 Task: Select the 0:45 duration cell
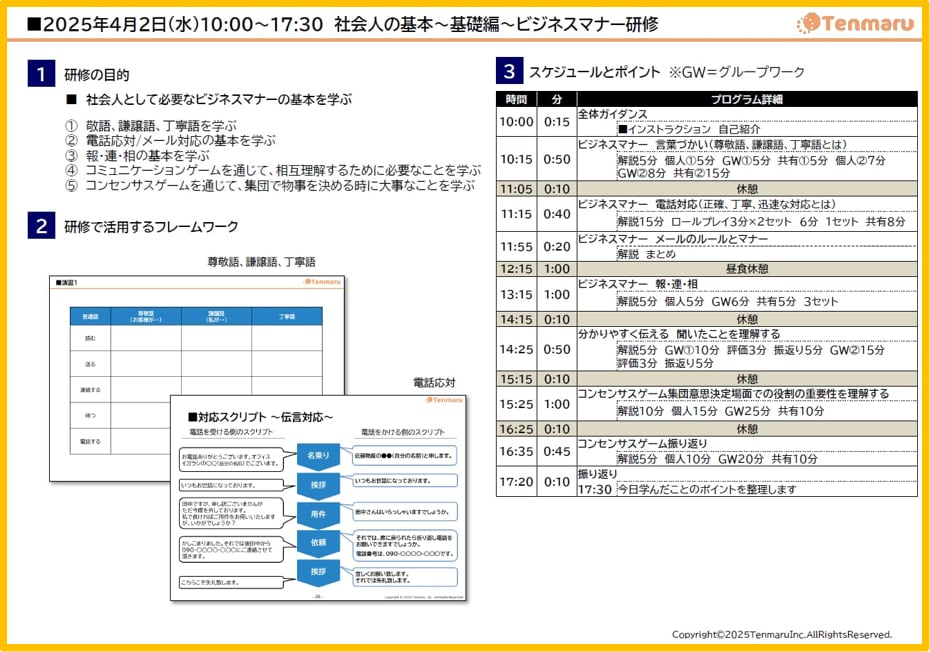556,451
